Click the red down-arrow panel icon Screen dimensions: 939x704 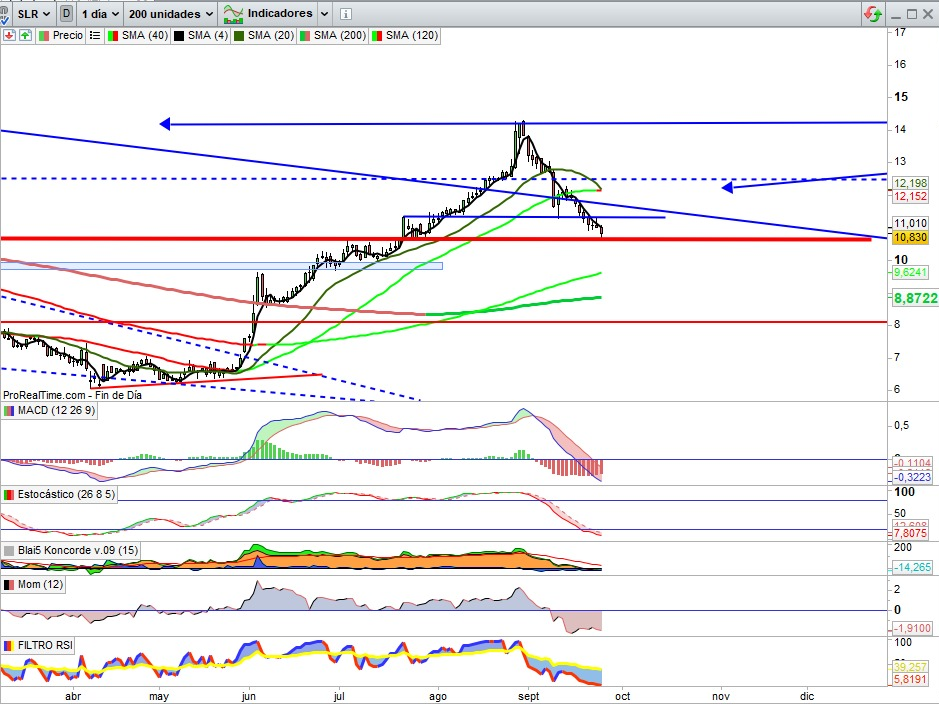pyautogui.click(x=9, y=35)
